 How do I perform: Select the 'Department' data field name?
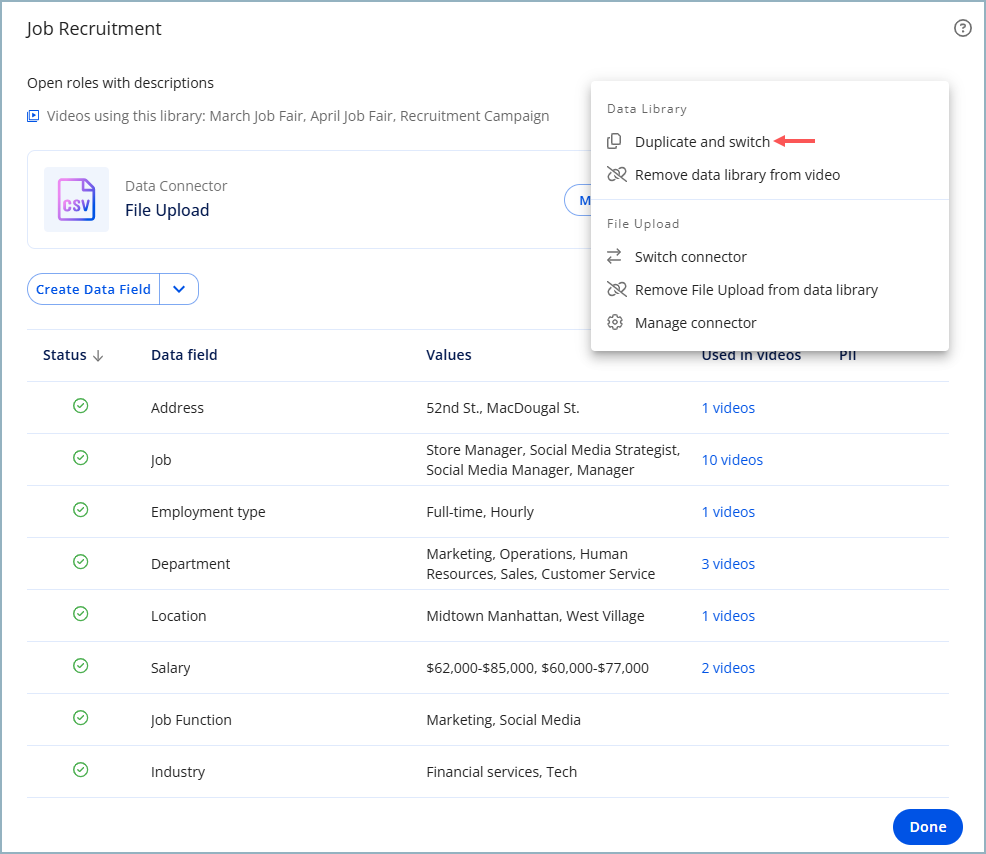(x=191, y=564)
